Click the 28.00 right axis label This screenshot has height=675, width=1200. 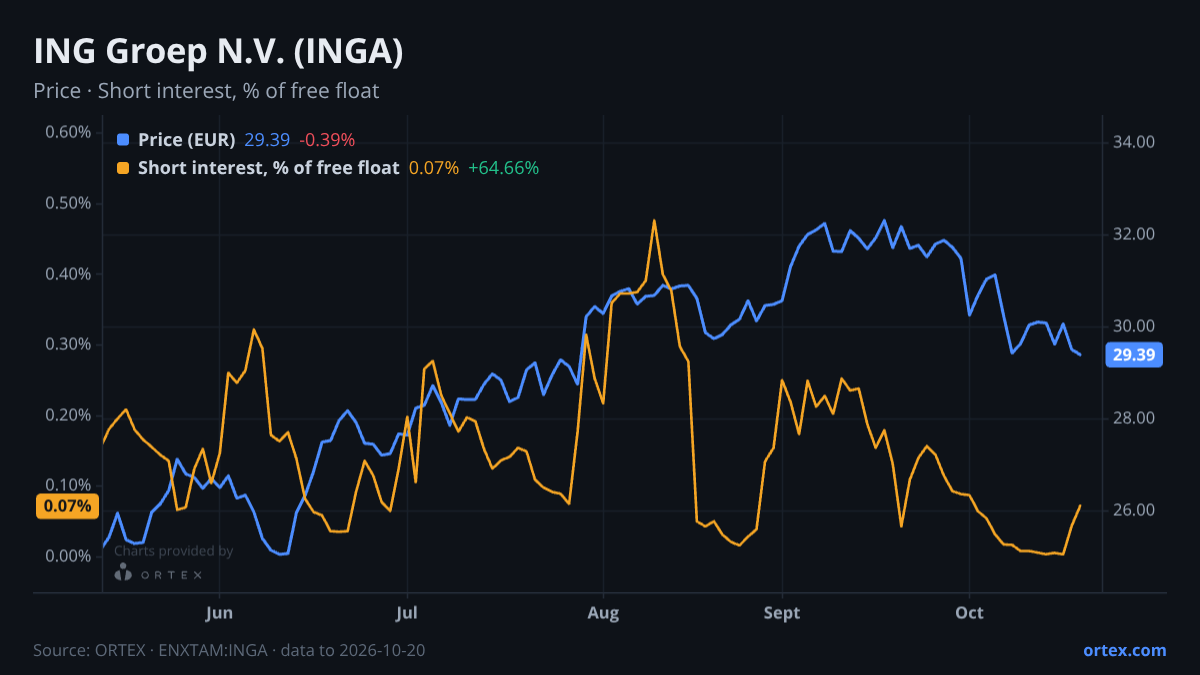1134,418
